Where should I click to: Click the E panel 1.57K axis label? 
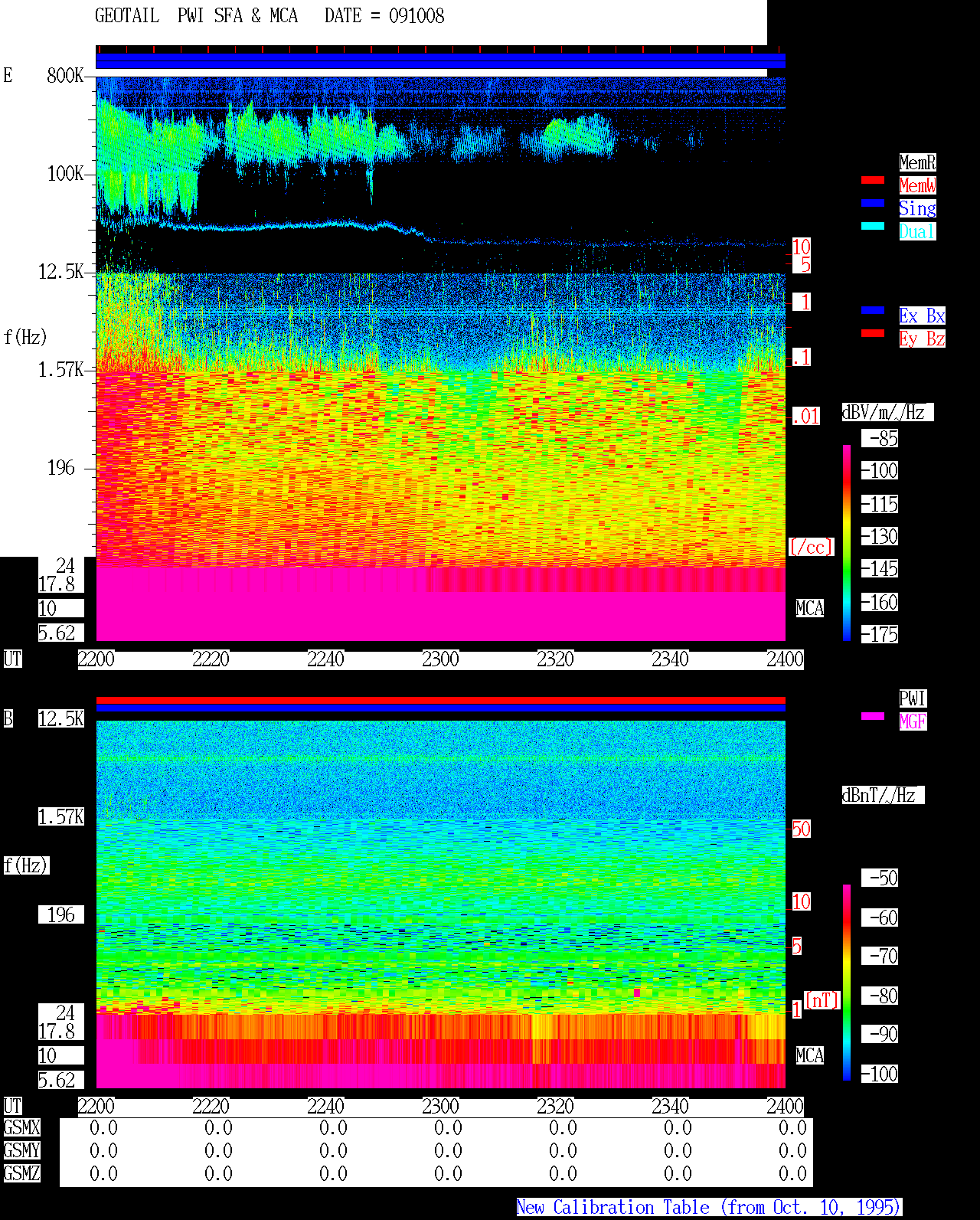click(x=61, y=369)
